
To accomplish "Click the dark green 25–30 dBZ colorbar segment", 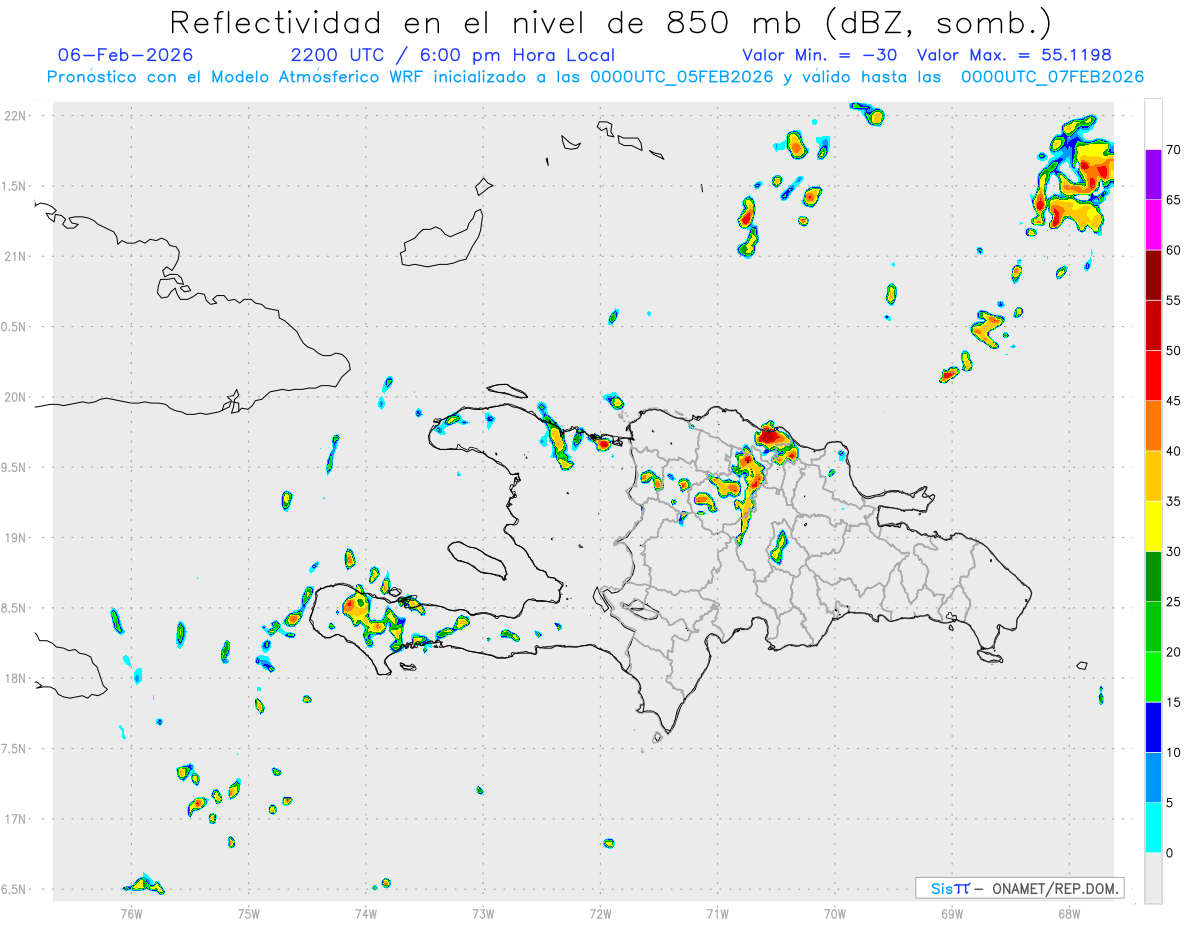I will click(x=1153, y=576).
